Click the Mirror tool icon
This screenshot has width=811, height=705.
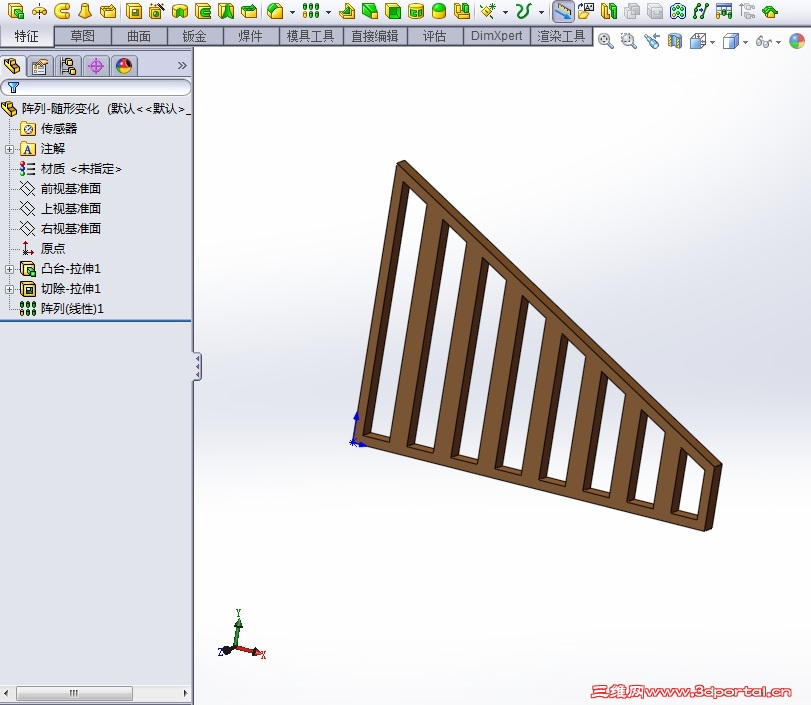(x=462, y=11)
